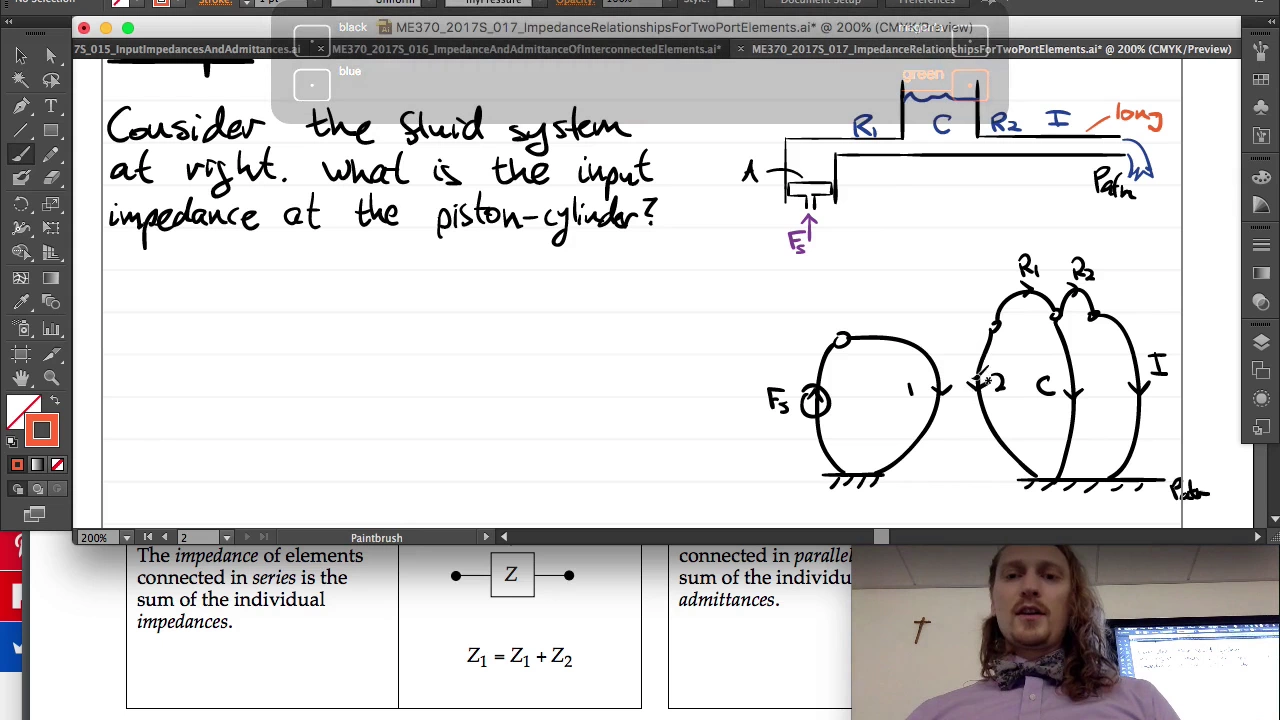Open the Stroke panel
This screenshot has width=1280, height=720.
coord(1261,245)
